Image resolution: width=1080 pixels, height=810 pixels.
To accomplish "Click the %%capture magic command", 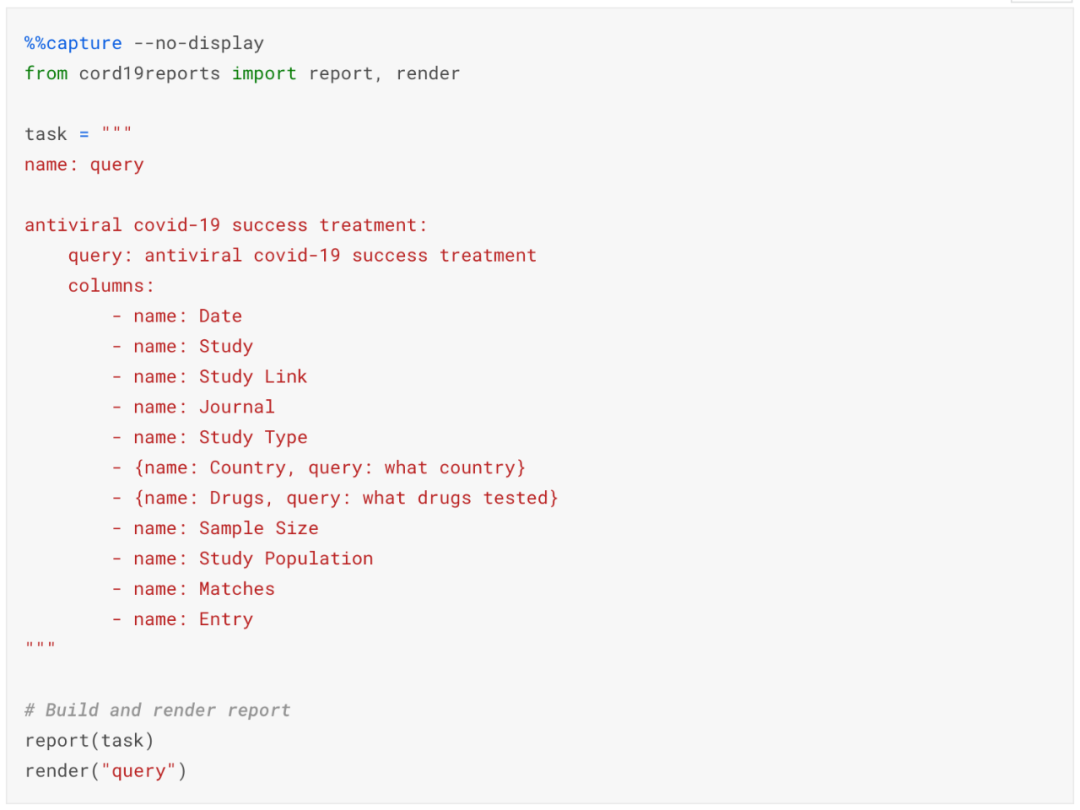I will pos(73,43).
